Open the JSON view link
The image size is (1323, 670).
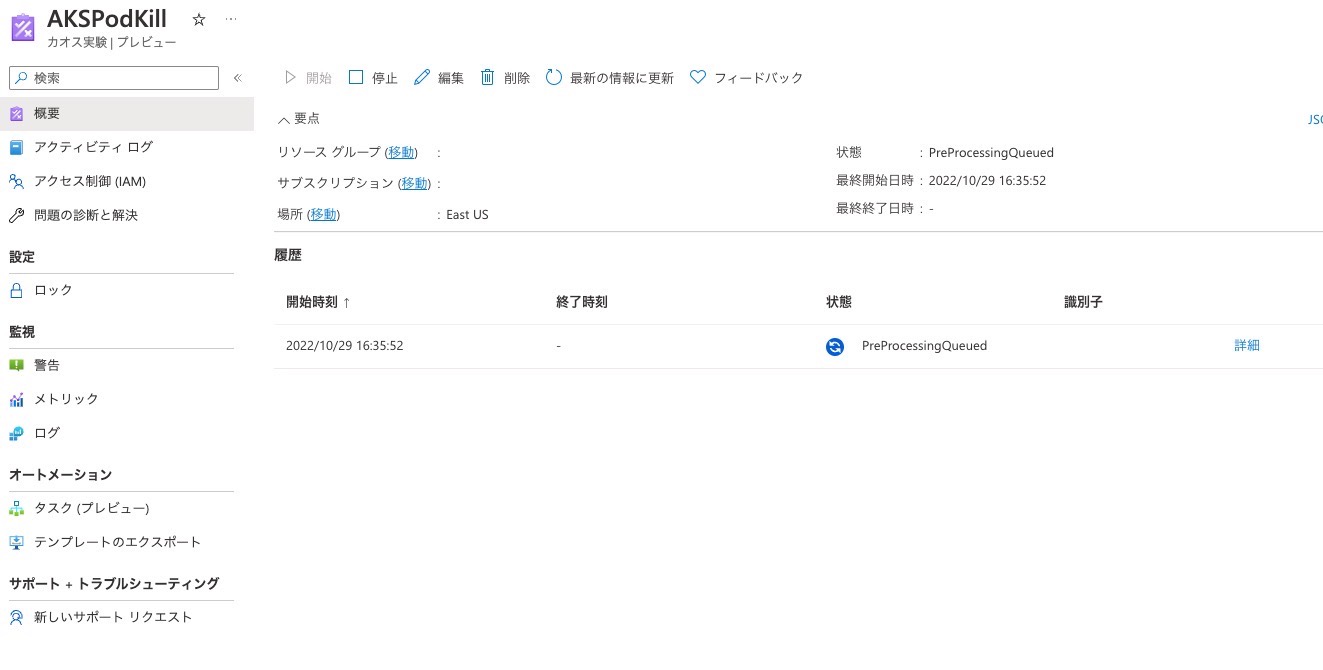(1315, 119)
